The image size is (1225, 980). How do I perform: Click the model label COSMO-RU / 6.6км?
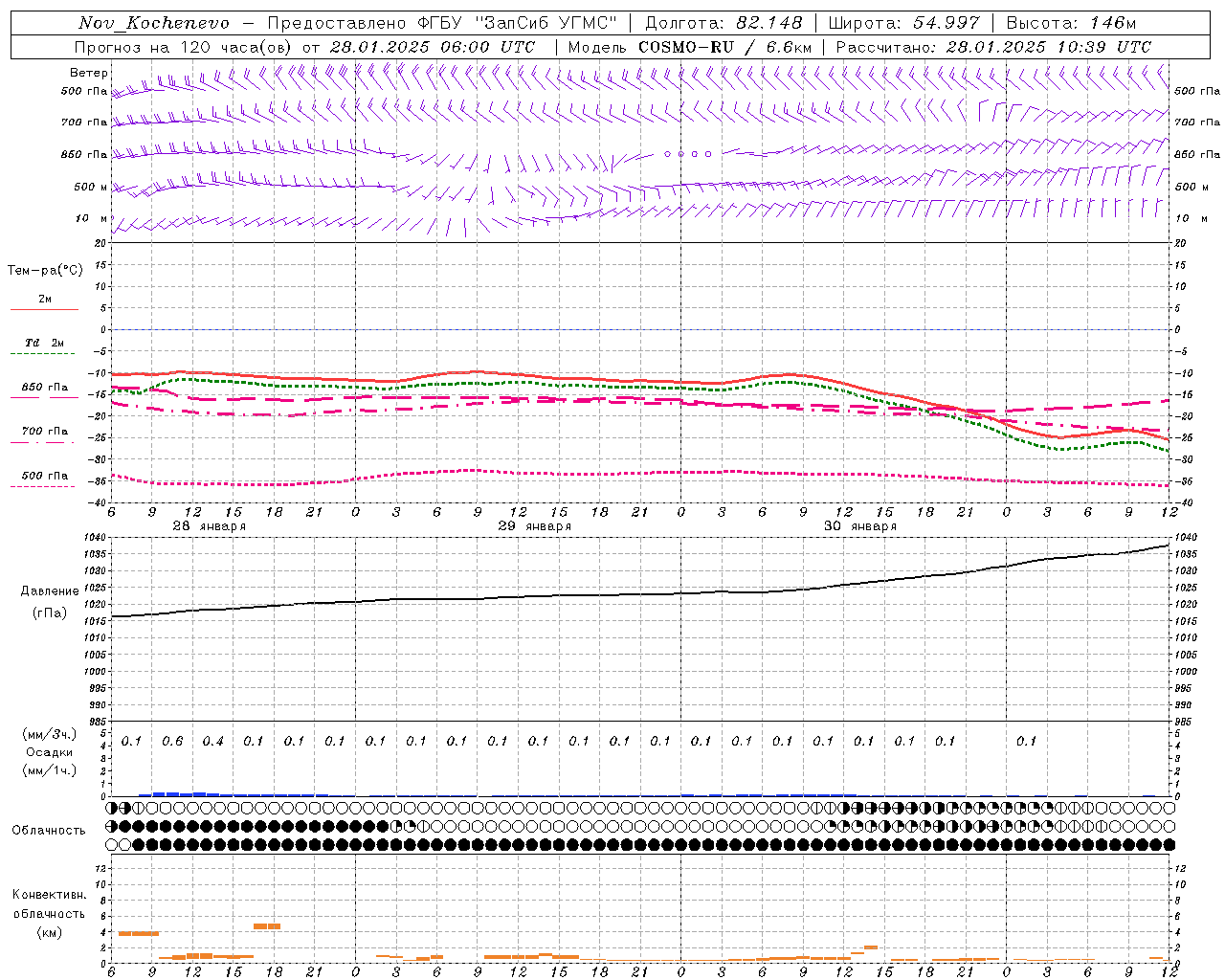[724, 47]
